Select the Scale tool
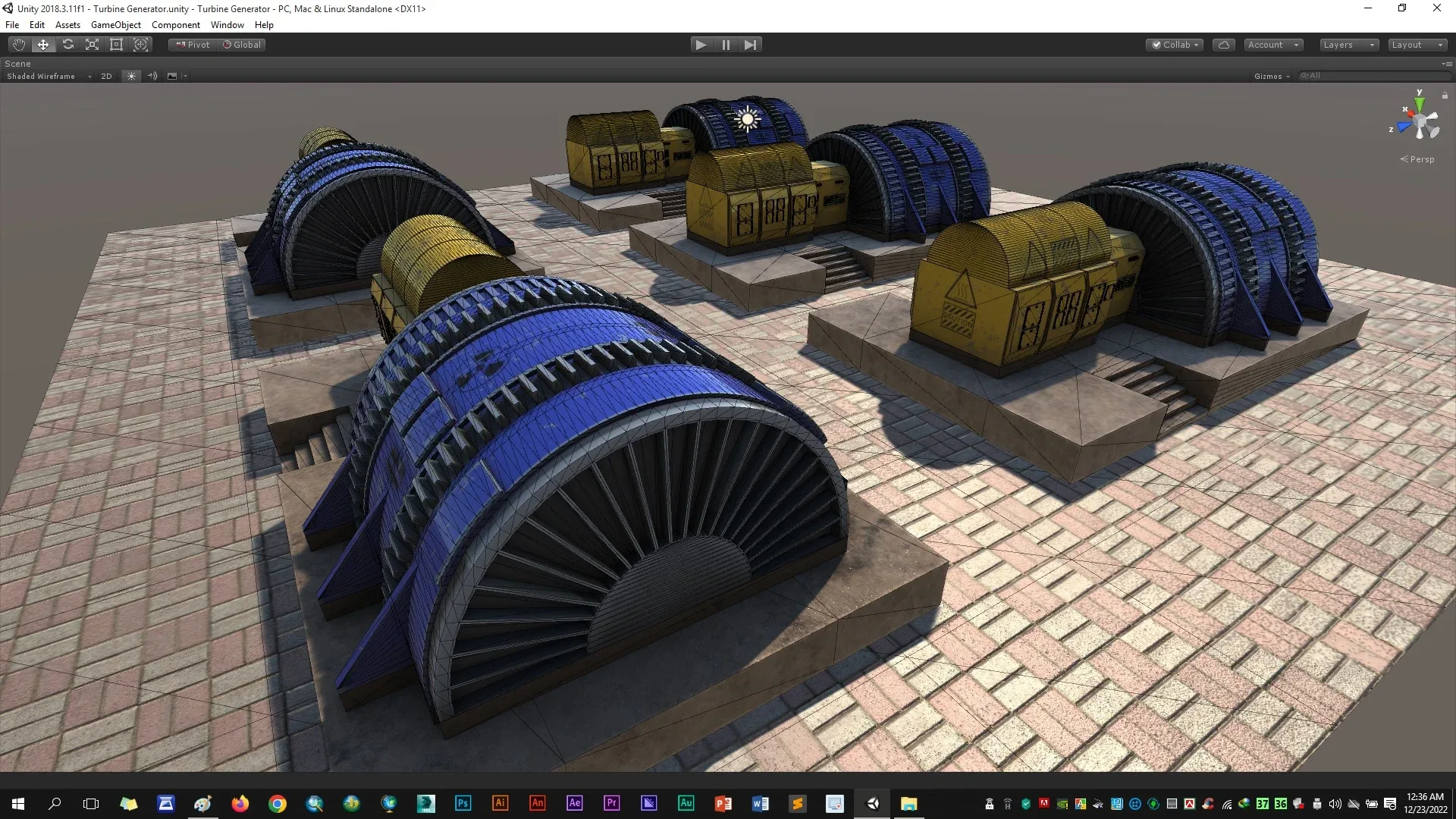 [92, 45]
